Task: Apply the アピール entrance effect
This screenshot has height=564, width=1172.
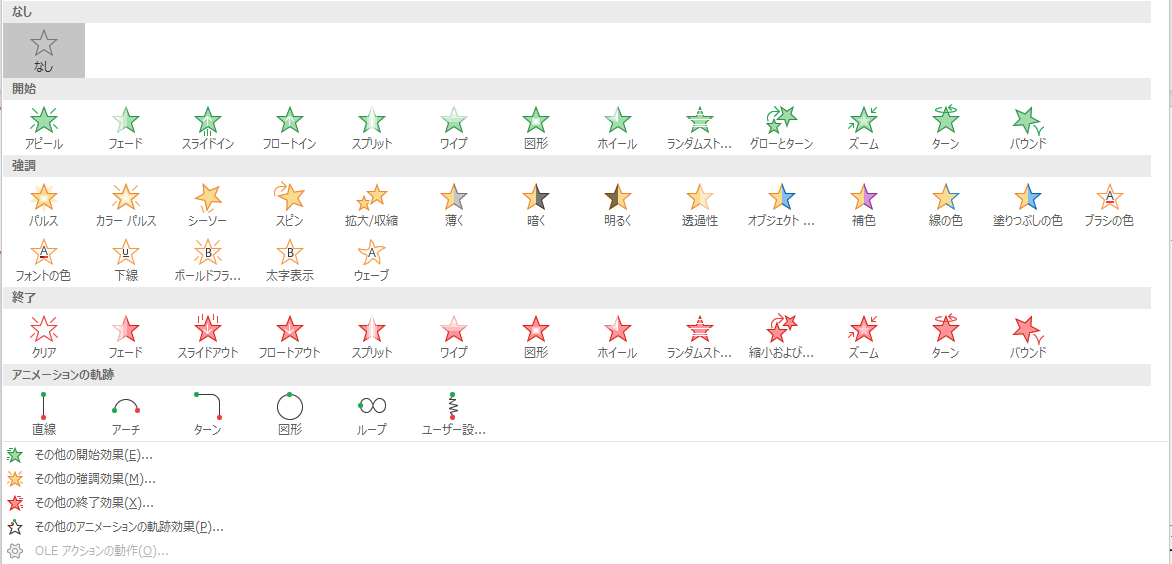Action: (x=43, y=128)
